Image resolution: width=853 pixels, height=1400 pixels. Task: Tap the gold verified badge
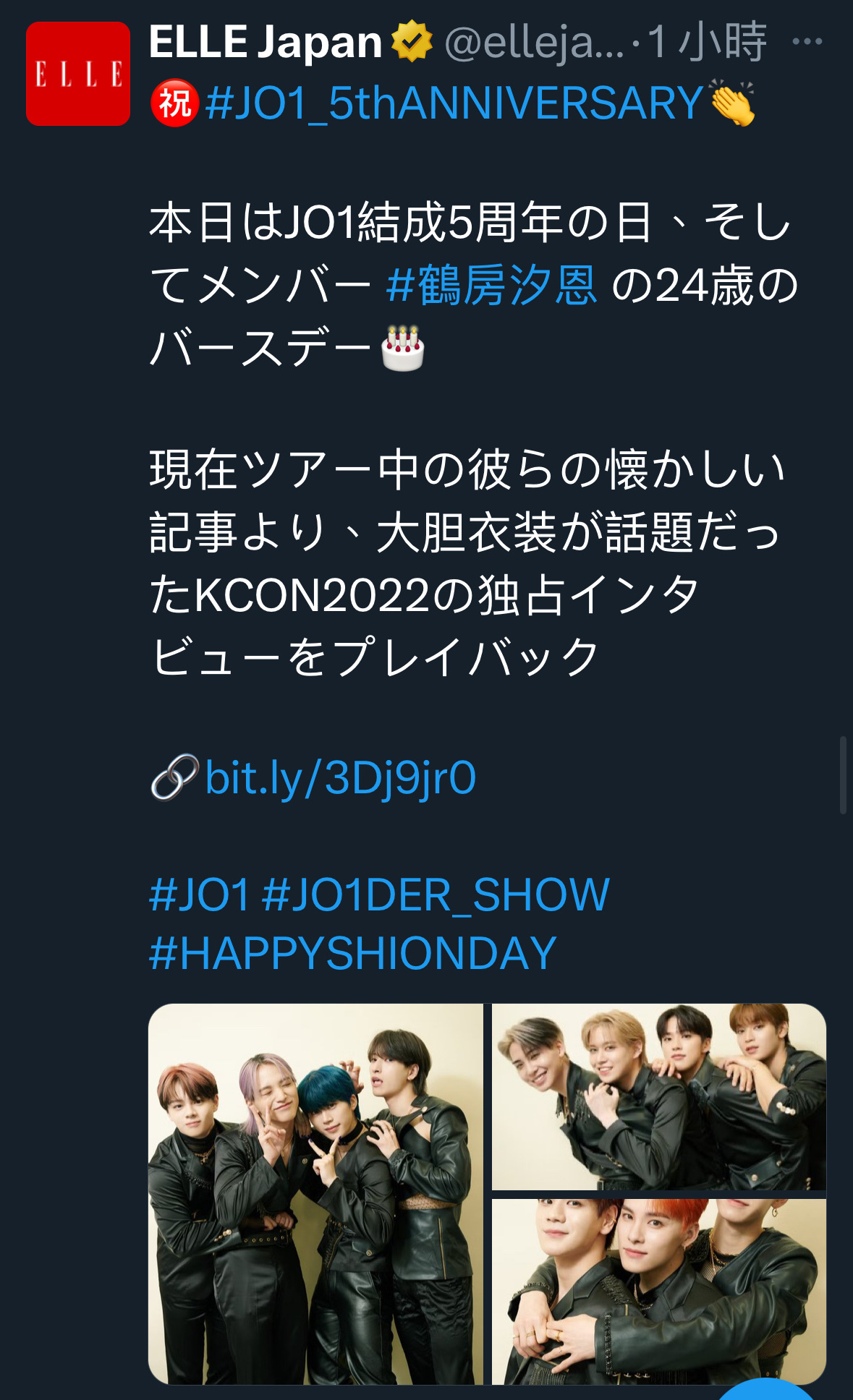point(412,41)
